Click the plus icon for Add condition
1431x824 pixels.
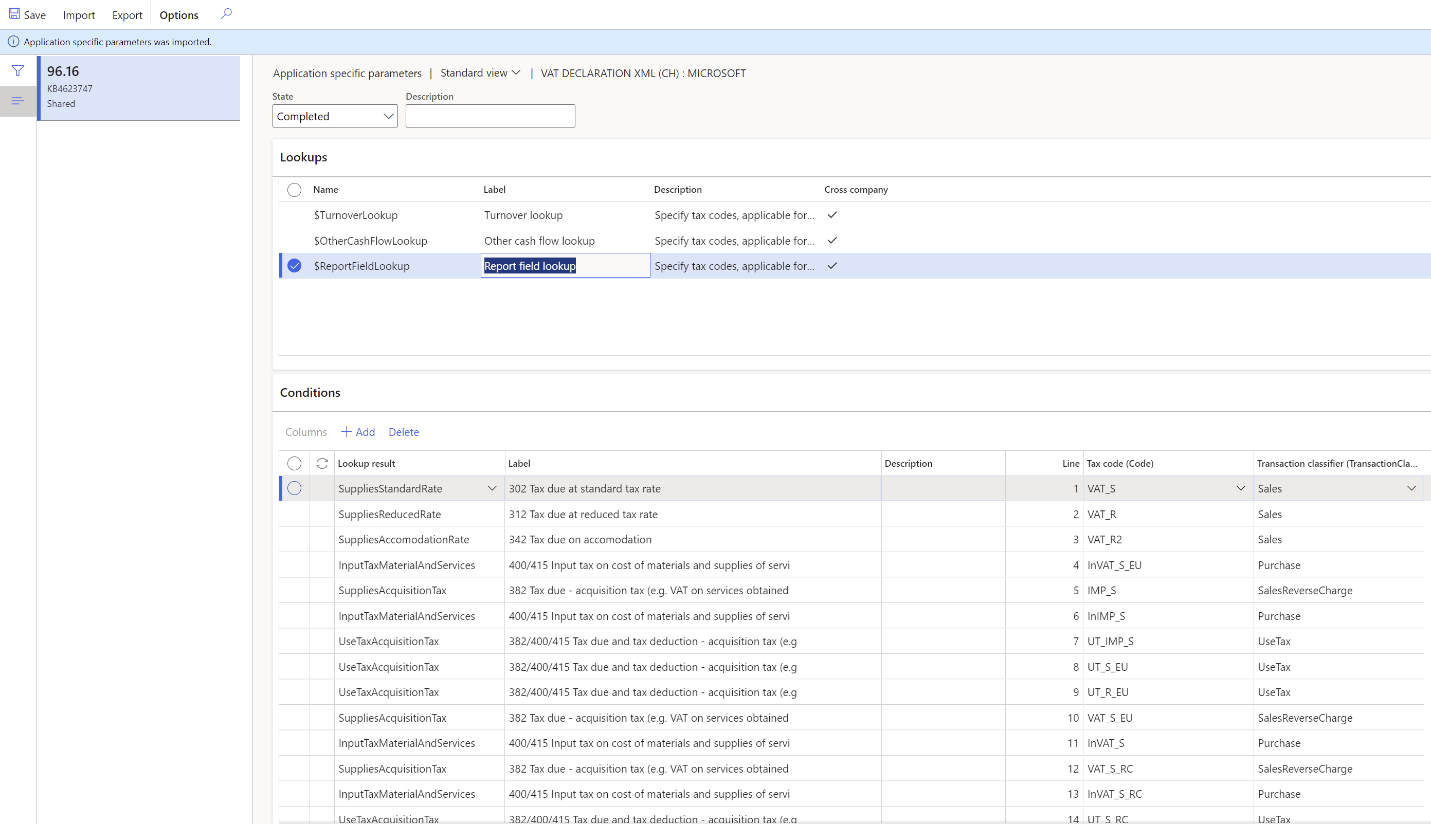click(x=347, y=432)
